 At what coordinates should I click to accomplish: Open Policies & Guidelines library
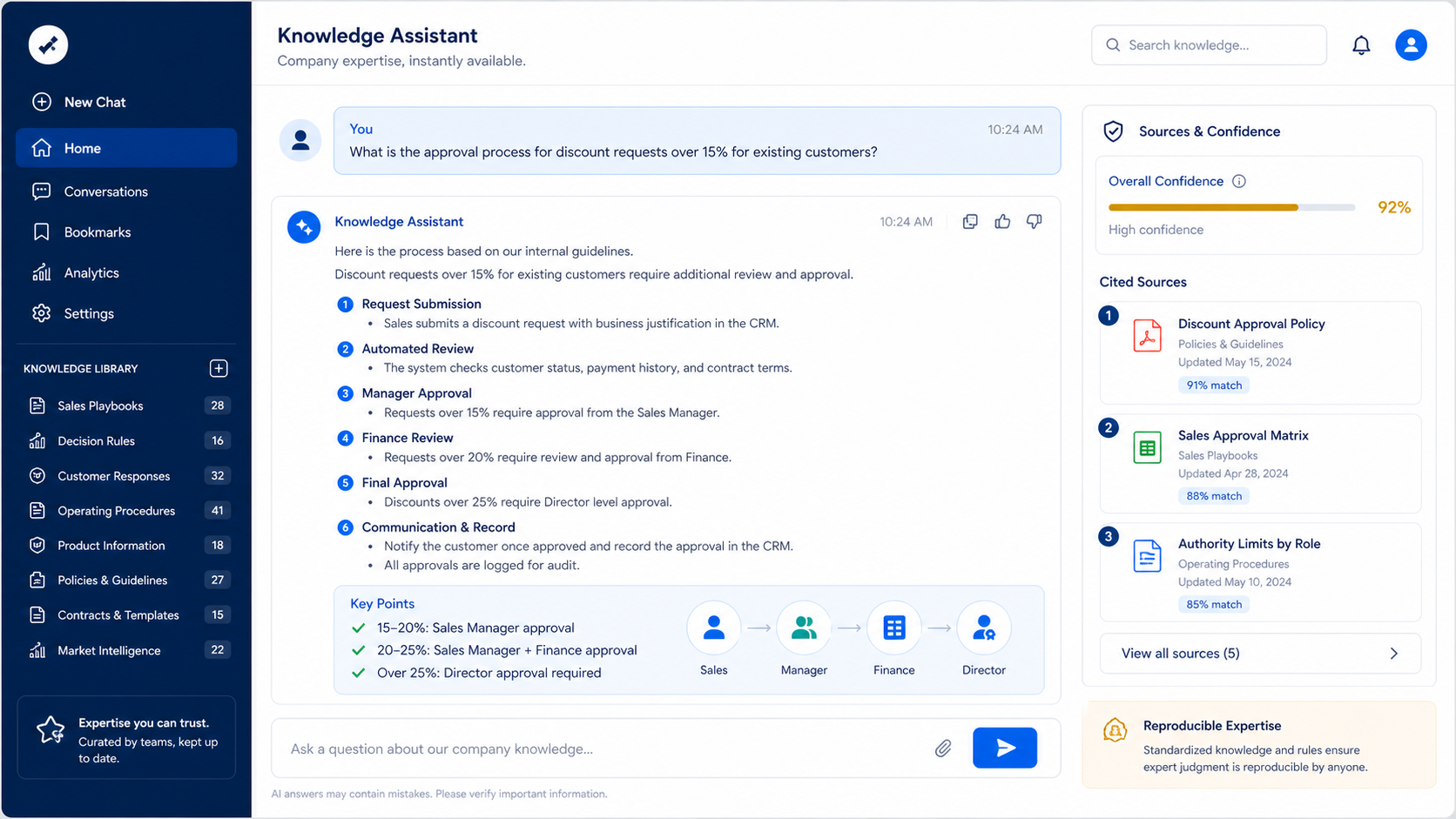(x=129, y=581)
